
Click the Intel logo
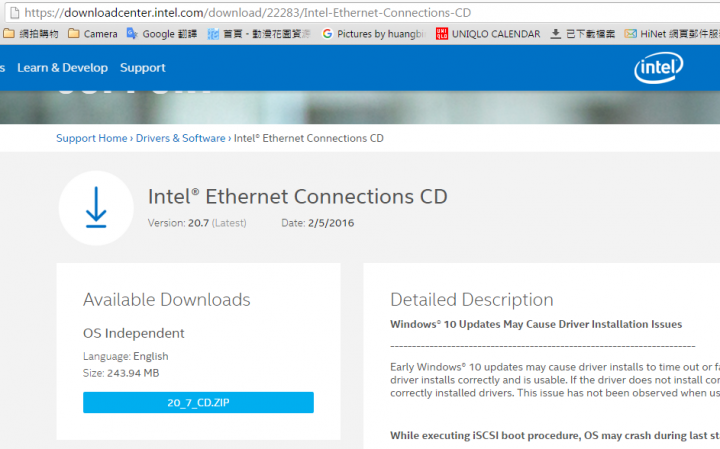coord(660,68)
